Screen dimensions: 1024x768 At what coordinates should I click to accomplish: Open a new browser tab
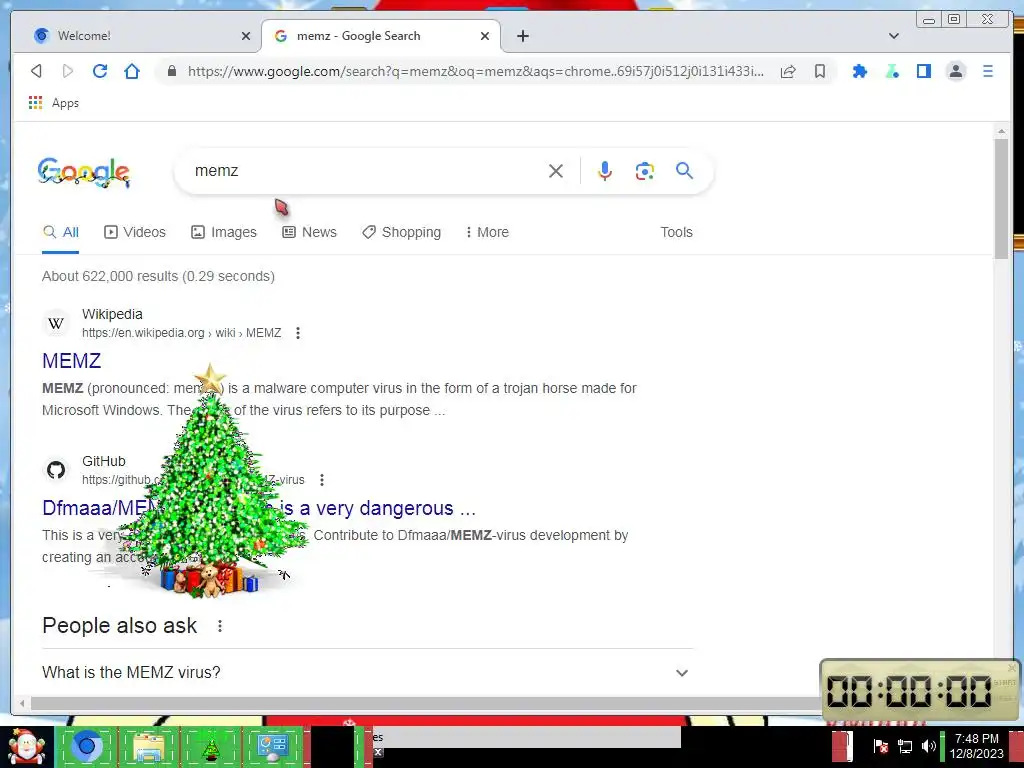tap(522, 36)
